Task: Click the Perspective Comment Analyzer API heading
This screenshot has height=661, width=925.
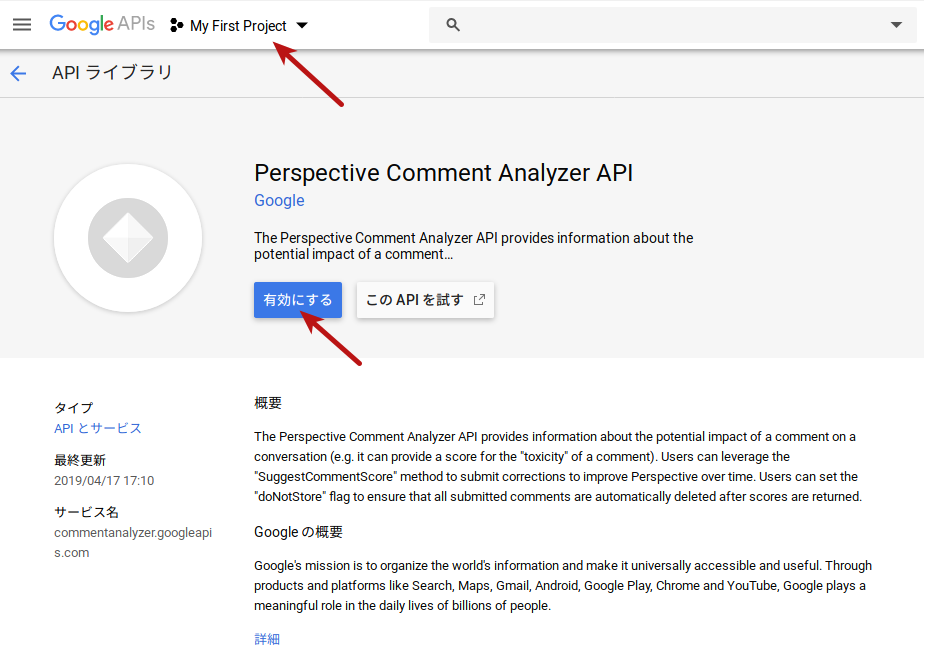Action: pos(443,172)
